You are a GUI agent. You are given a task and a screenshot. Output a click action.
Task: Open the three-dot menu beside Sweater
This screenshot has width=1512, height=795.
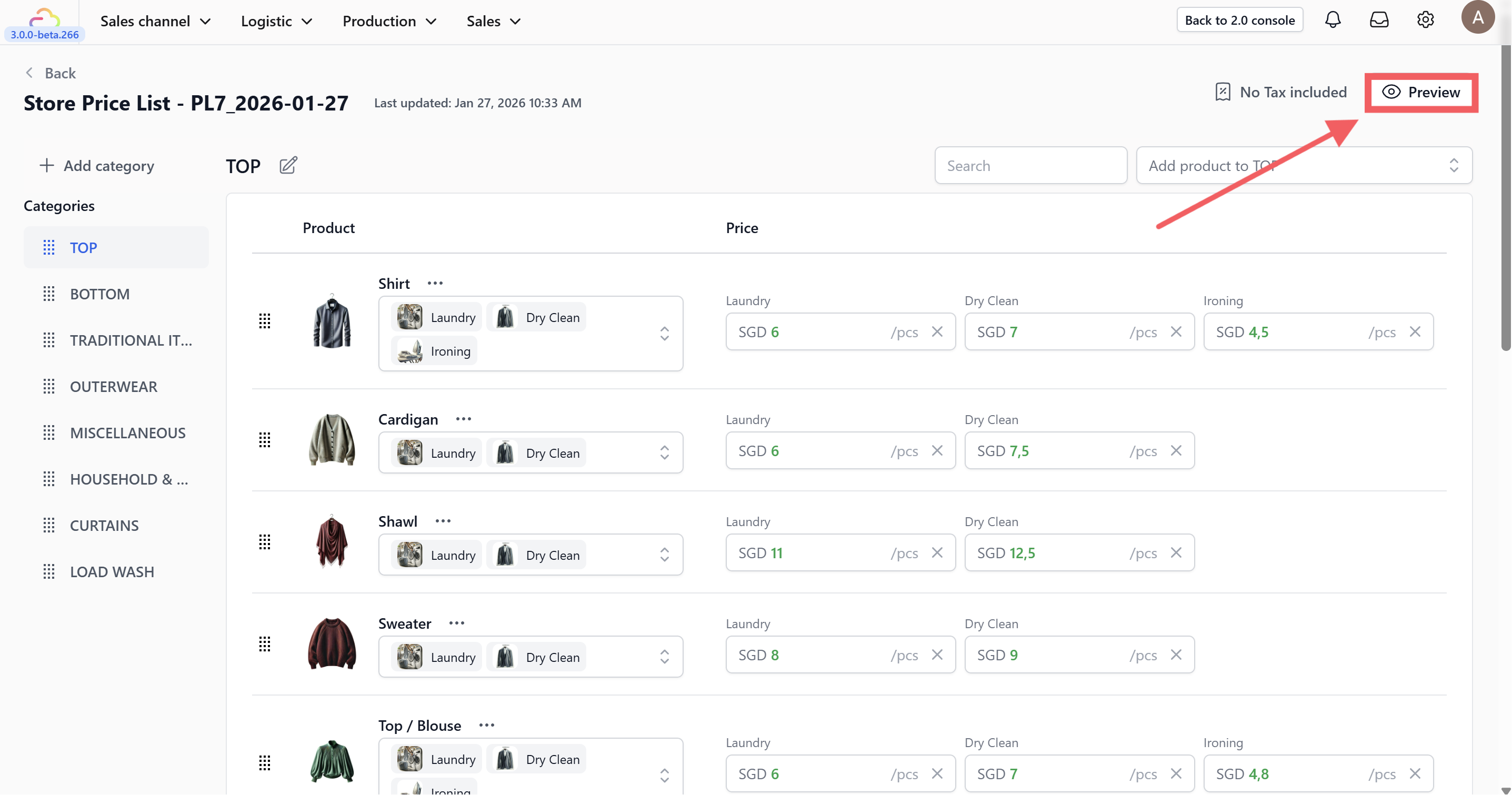pos(456,623)
